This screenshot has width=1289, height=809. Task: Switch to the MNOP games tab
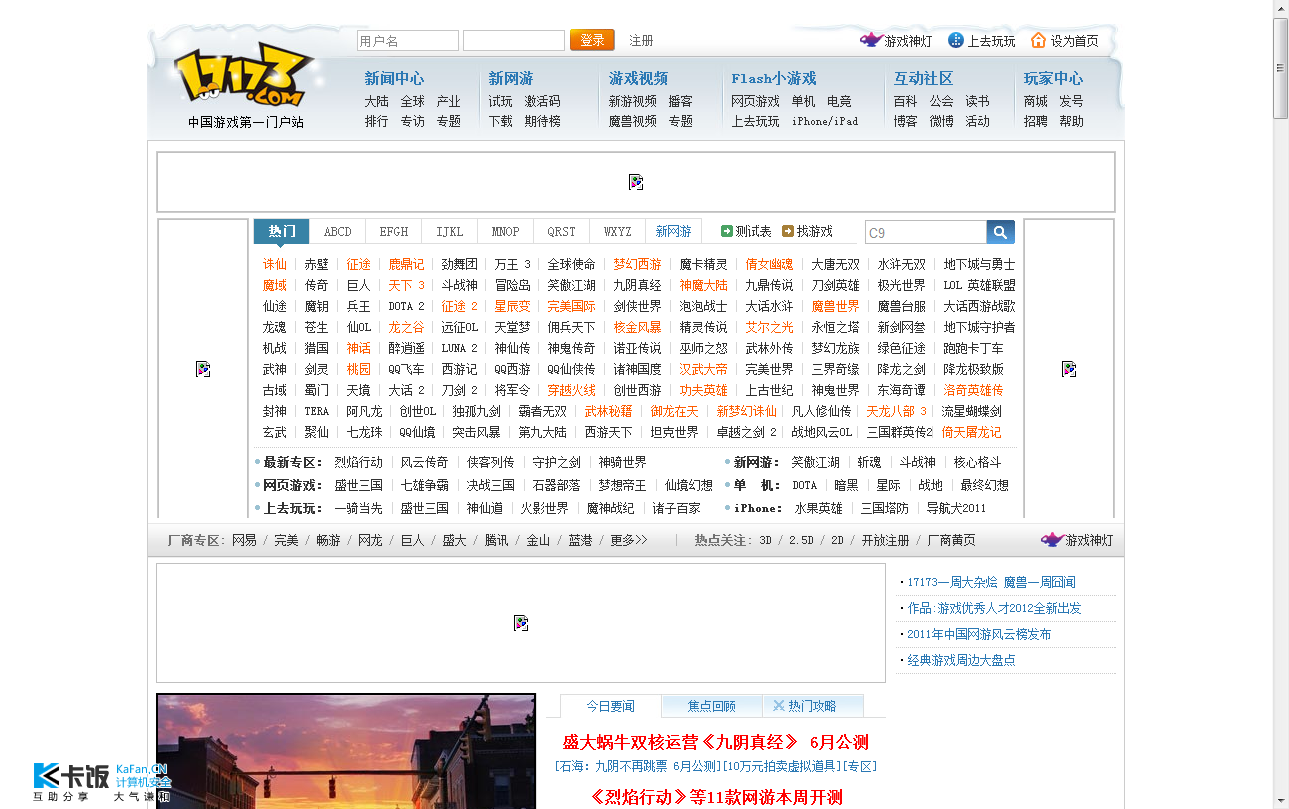pos(506,231)
